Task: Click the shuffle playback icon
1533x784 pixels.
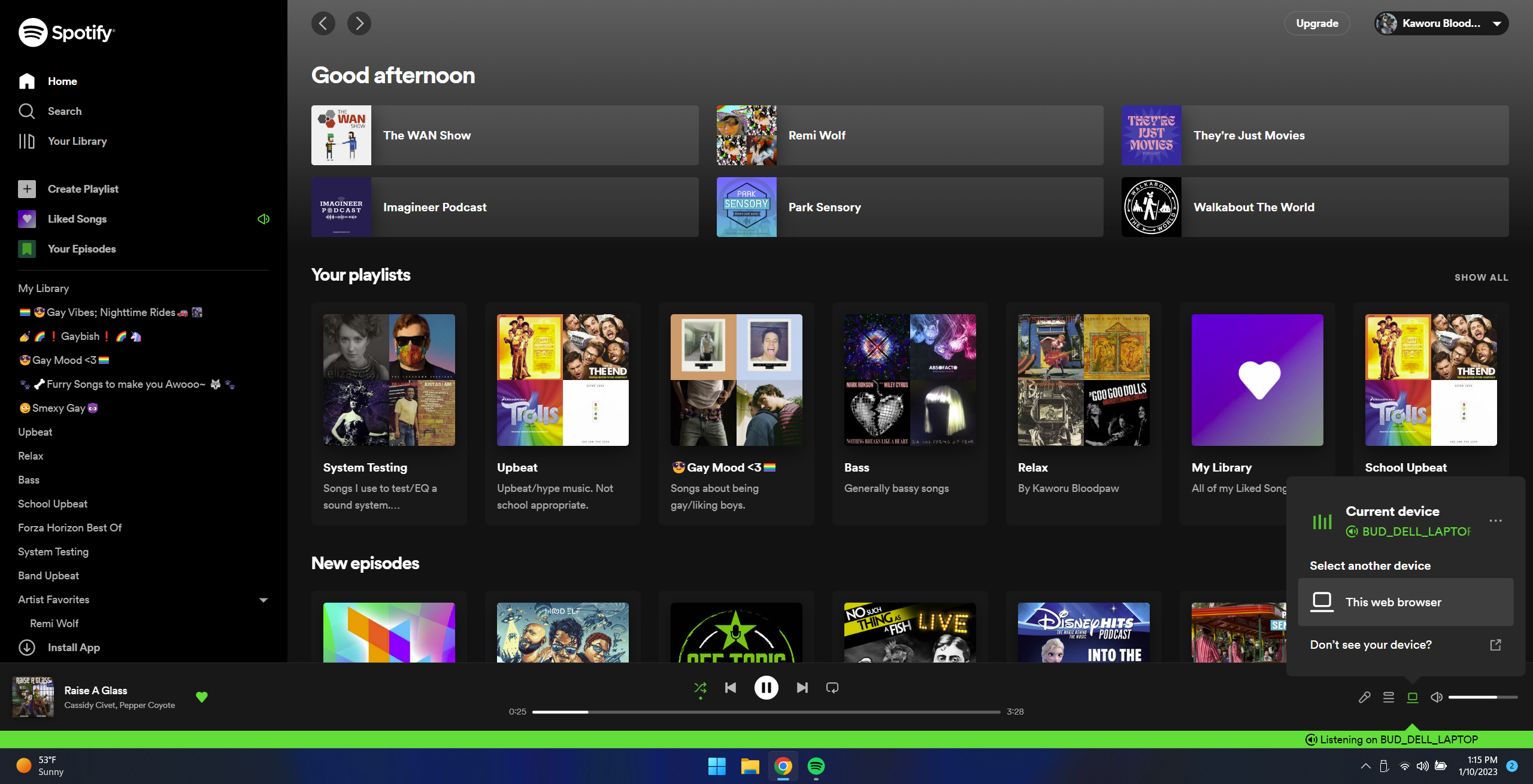Action: [x=700, y=688]
